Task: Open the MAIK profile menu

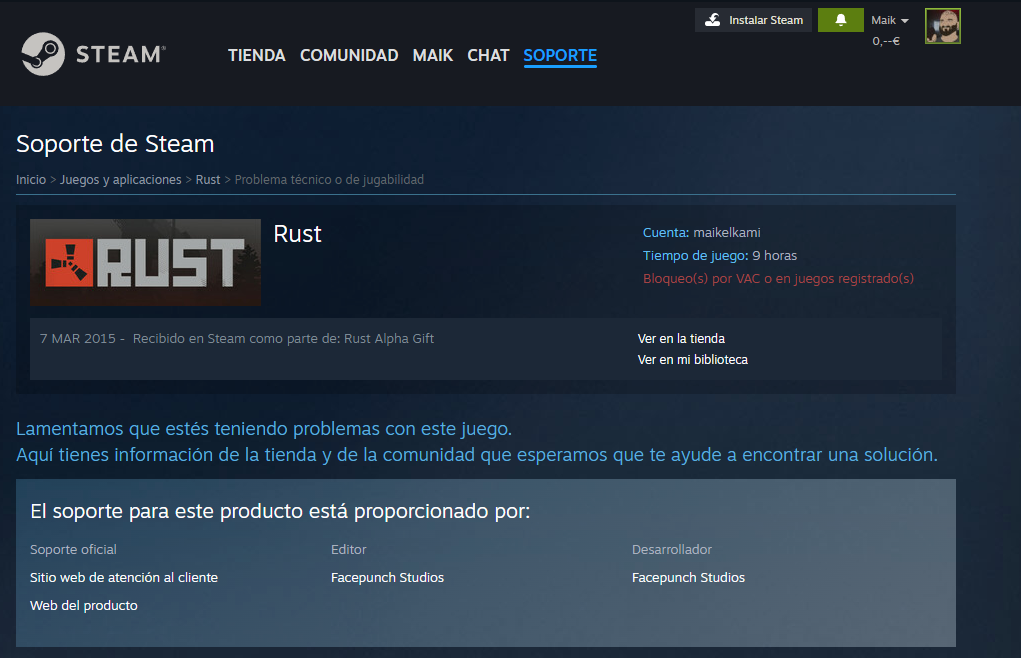Action: click(x=432, y=55)
